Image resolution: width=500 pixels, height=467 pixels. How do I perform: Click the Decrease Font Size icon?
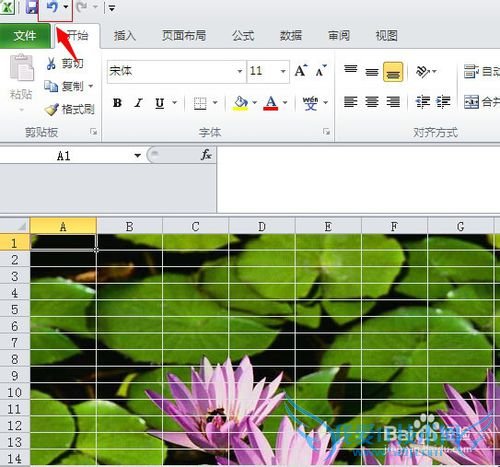click(321, 71)
